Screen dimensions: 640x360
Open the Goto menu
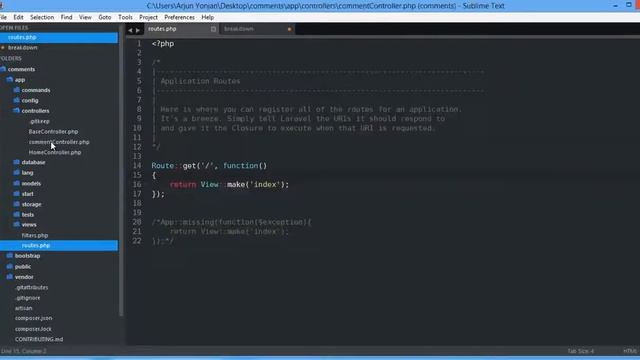[104, 17]
